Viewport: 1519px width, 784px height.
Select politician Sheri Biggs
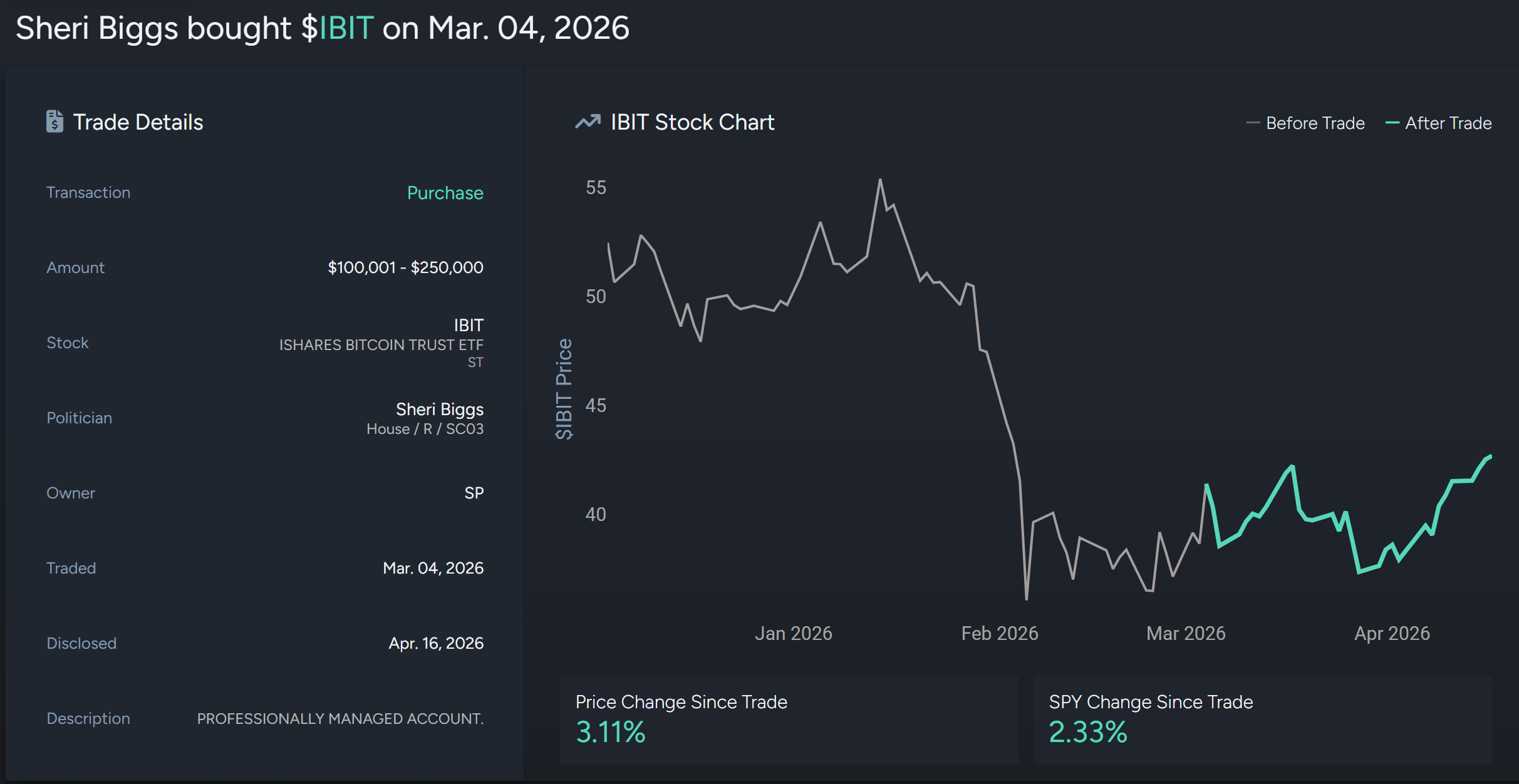pos(439,409)
